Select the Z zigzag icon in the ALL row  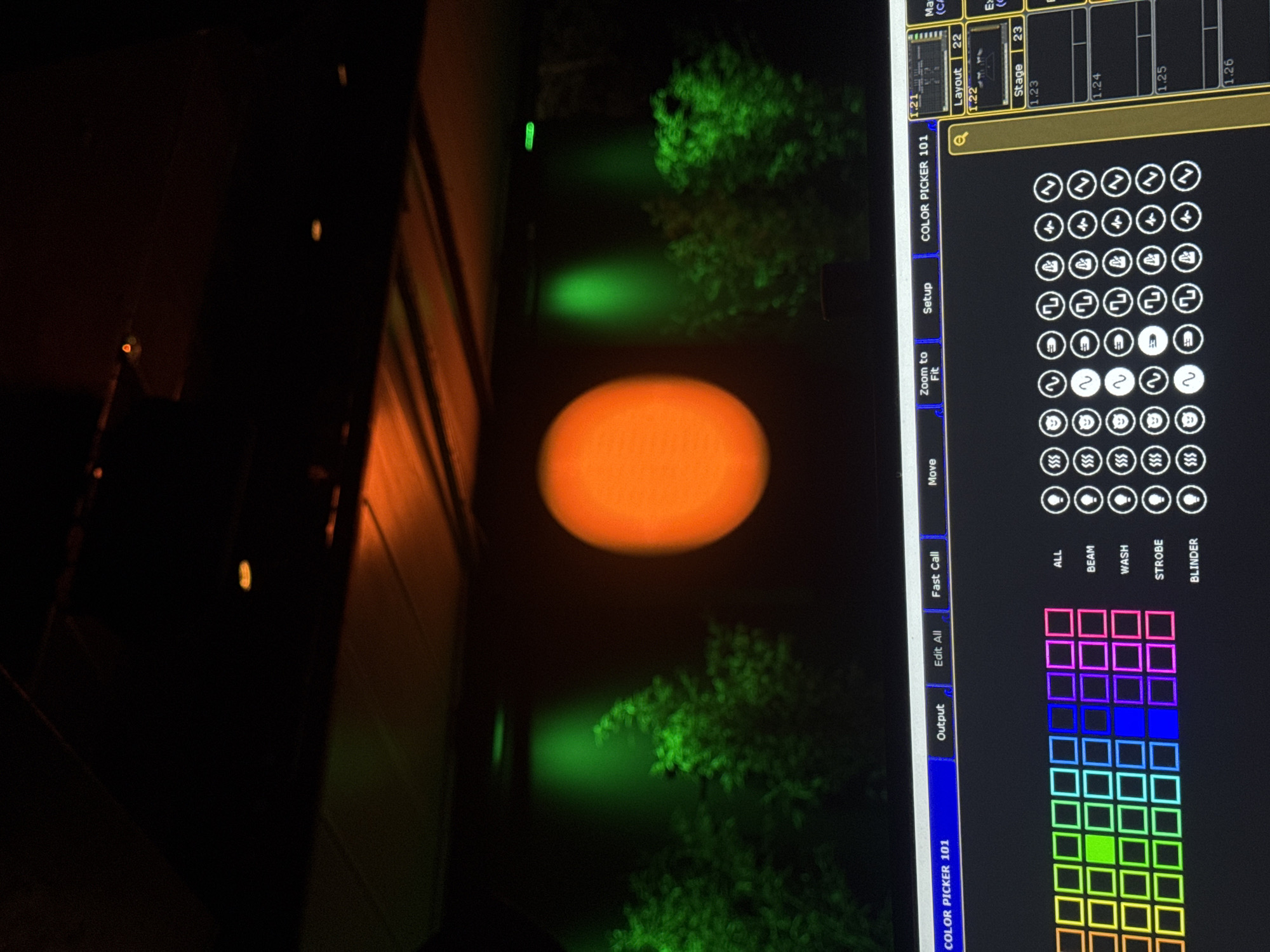1048,188
